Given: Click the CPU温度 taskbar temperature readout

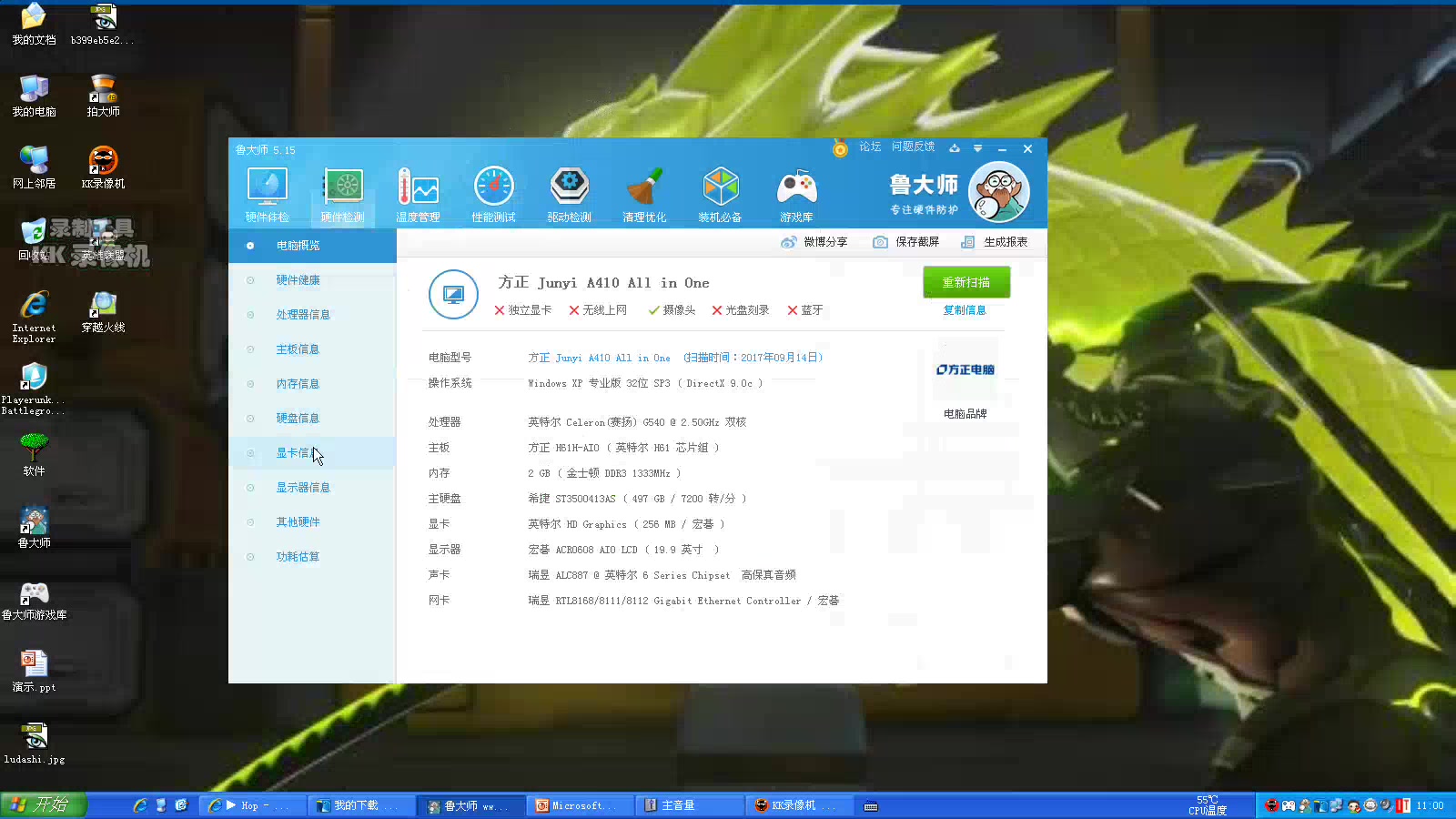Looking at the screenshot, I should tap(1208, 805).
